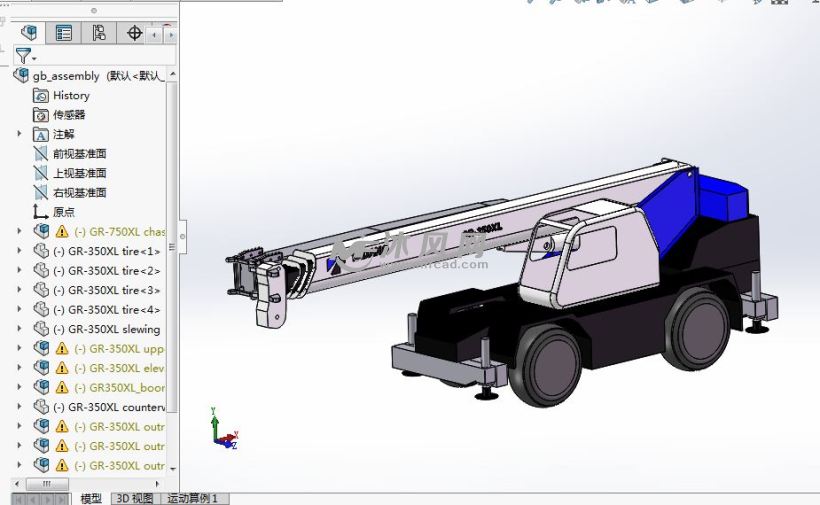Viewport: 820px width, 505px height.
Task: Click the origin (原点) icon
Action: point(41,212)
